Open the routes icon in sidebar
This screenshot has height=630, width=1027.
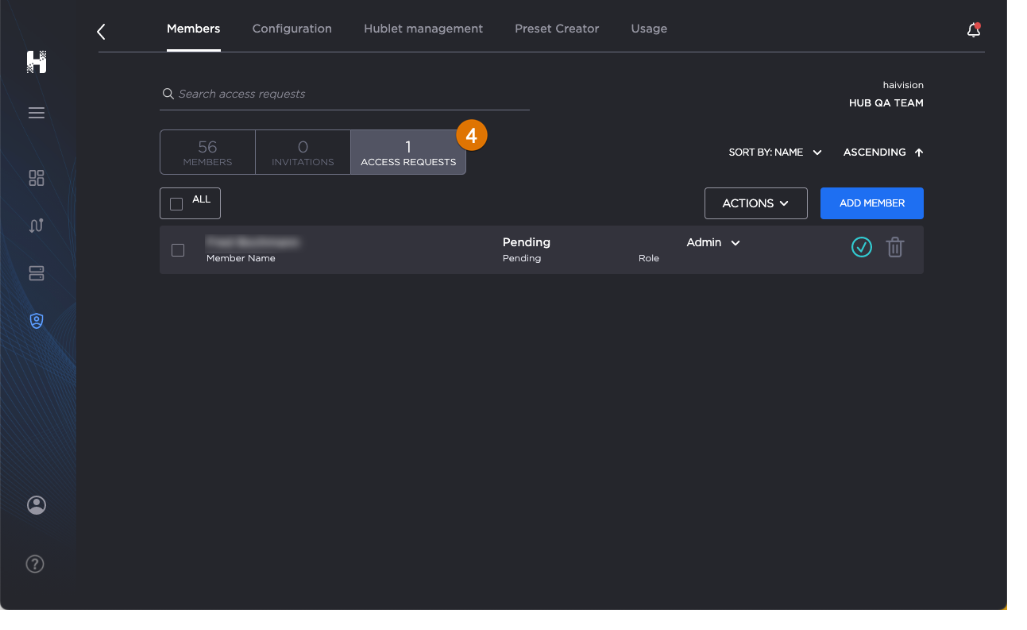coord(37,225)
